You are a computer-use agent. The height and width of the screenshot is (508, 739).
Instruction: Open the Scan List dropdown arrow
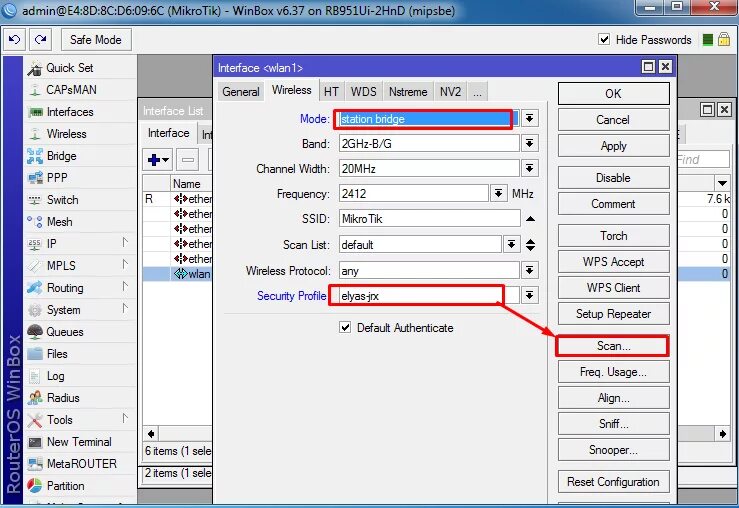(x=511, y=244)
